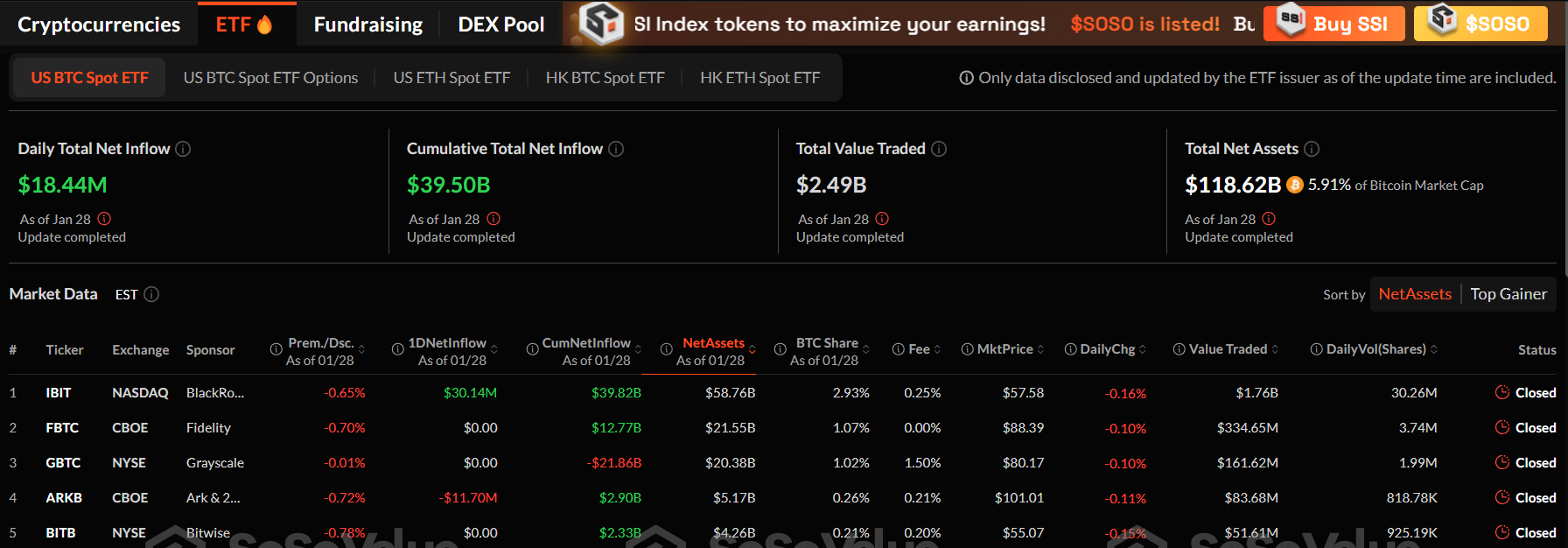Click the $118.62B total net assets value
1568x548 pixels.
(x=1233, y=185)
